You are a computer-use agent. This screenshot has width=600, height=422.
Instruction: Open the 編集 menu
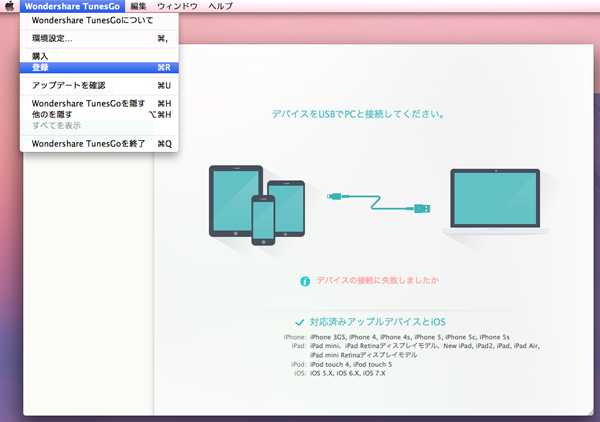[x=138, y=6]
